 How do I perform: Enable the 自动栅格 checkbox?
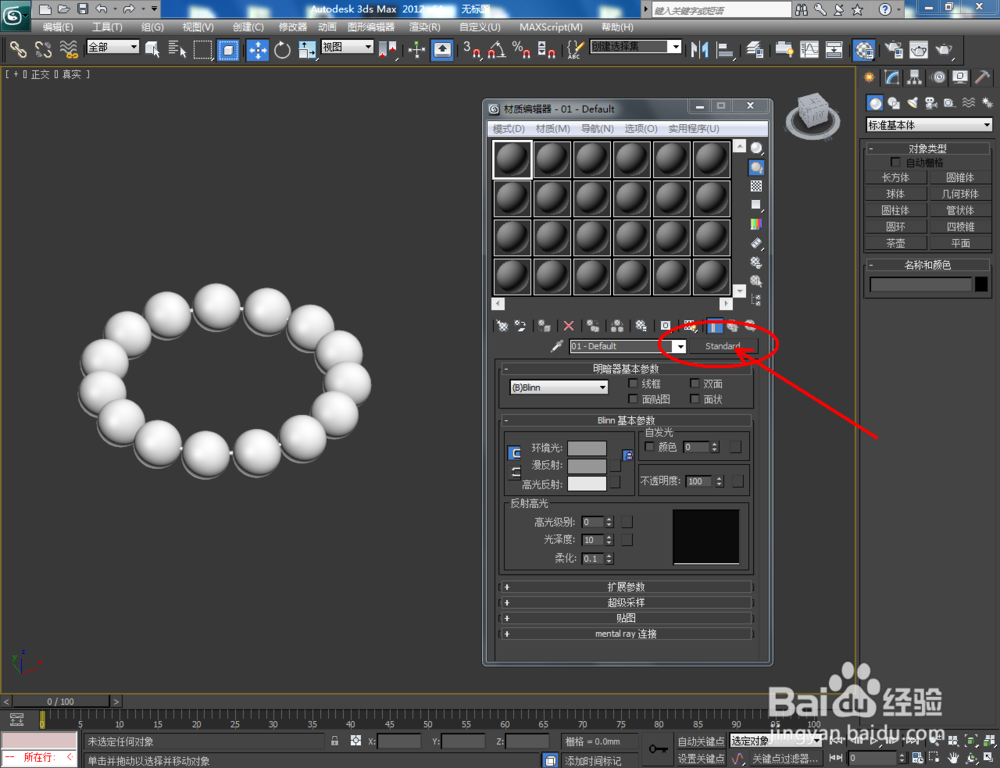896,162
